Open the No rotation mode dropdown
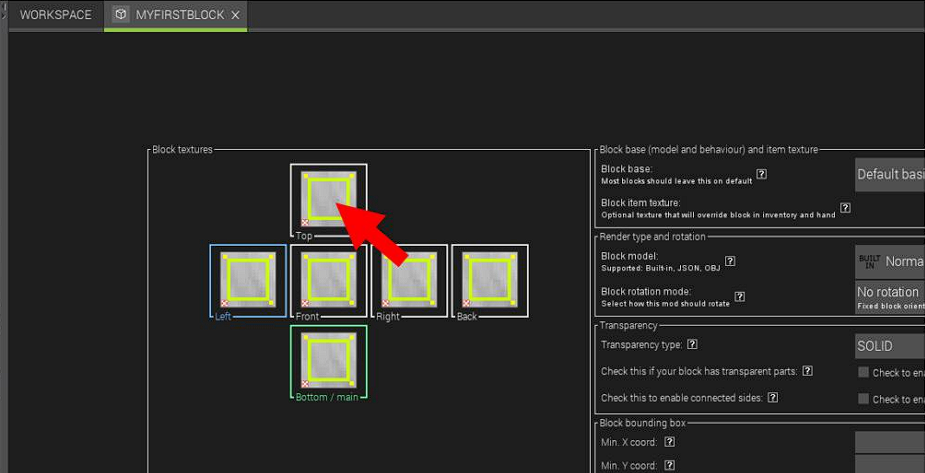This screenshot has height=473, width=925. (x=889, y=297)
